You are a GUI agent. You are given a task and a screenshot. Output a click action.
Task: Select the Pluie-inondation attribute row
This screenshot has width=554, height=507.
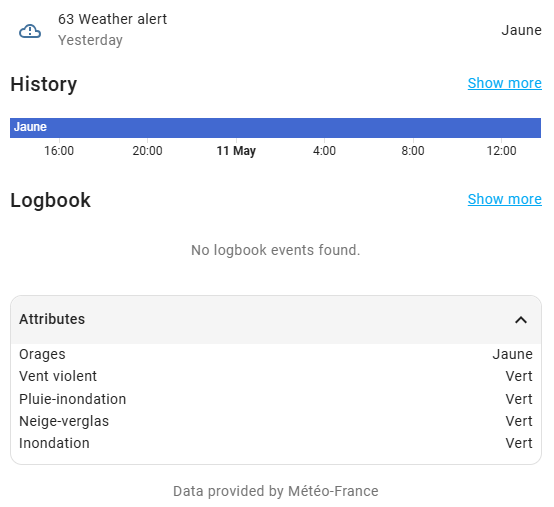pyautogui.click(x=276, y=399)
